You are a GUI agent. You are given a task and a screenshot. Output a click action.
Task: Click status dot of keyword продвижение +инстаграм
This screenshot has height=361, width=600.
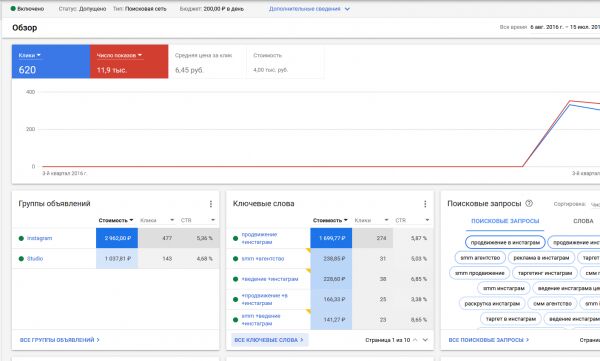235,238
